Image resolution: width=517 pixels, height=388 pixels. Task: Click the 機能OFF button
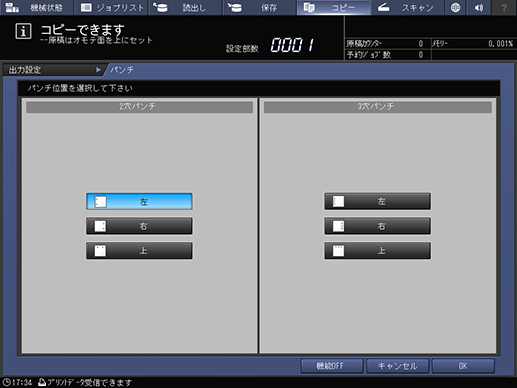pos(332,366)
